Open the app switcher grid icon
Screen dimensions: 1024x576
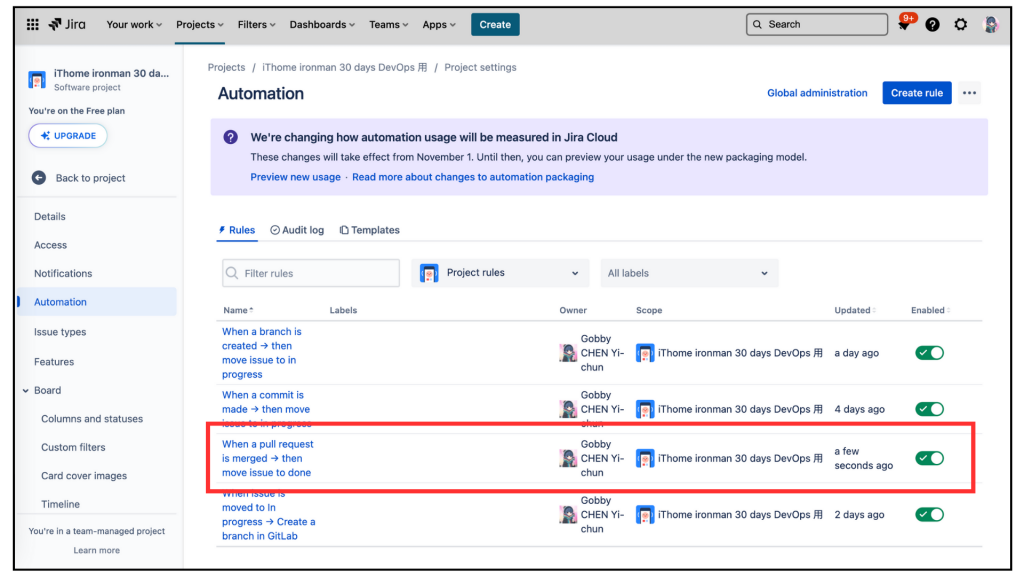pos(33,24)
